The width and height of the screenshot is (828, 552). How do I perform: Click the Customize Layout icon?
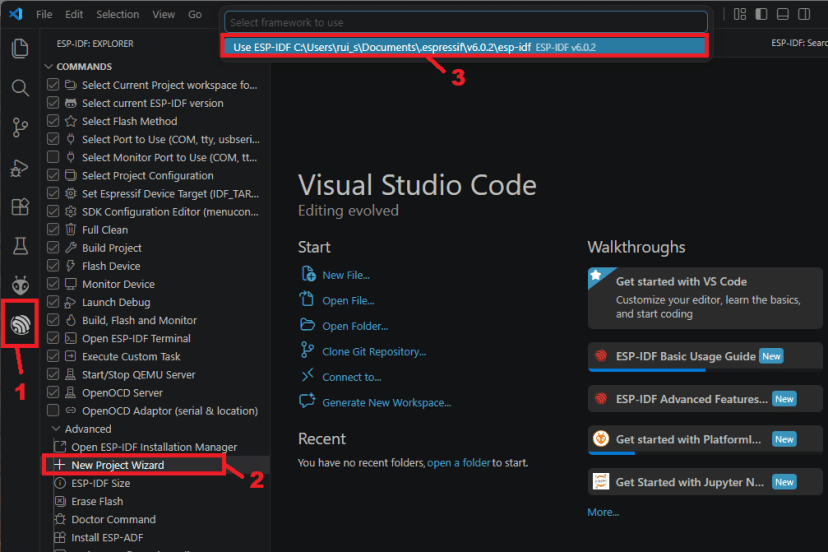[x=740, y=14]
